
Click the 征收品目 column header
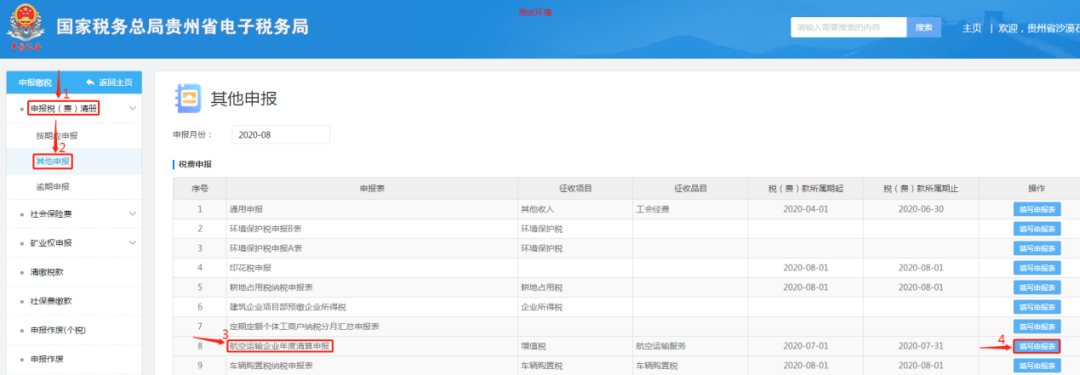(690, 188)
